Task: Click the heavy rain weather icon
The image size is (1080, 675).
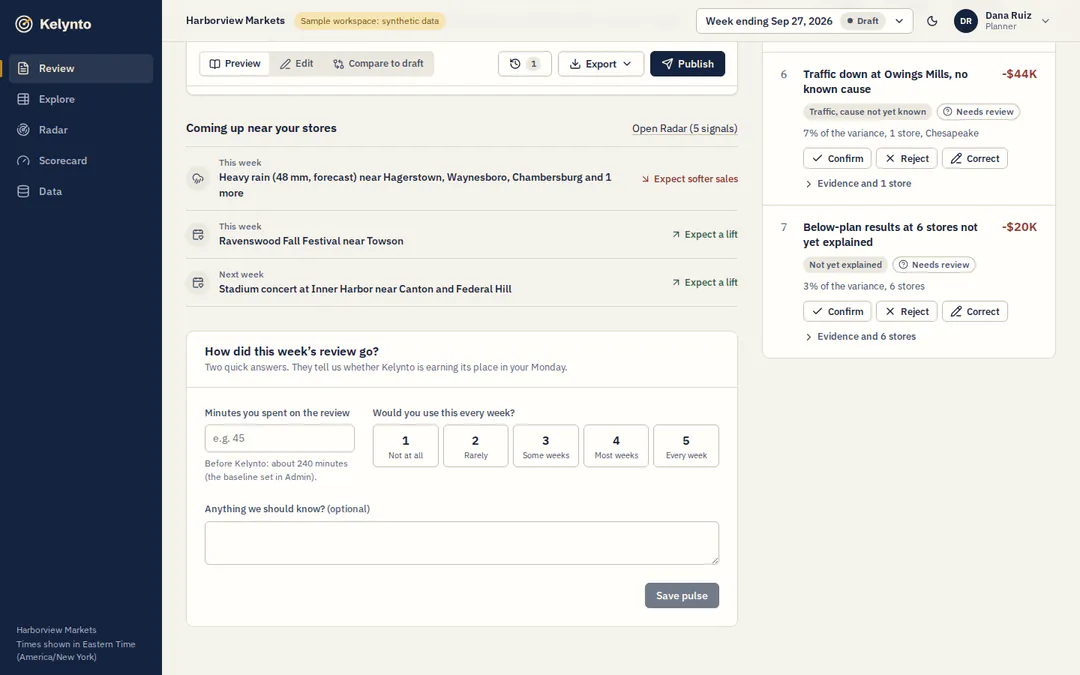Action: 198,178
